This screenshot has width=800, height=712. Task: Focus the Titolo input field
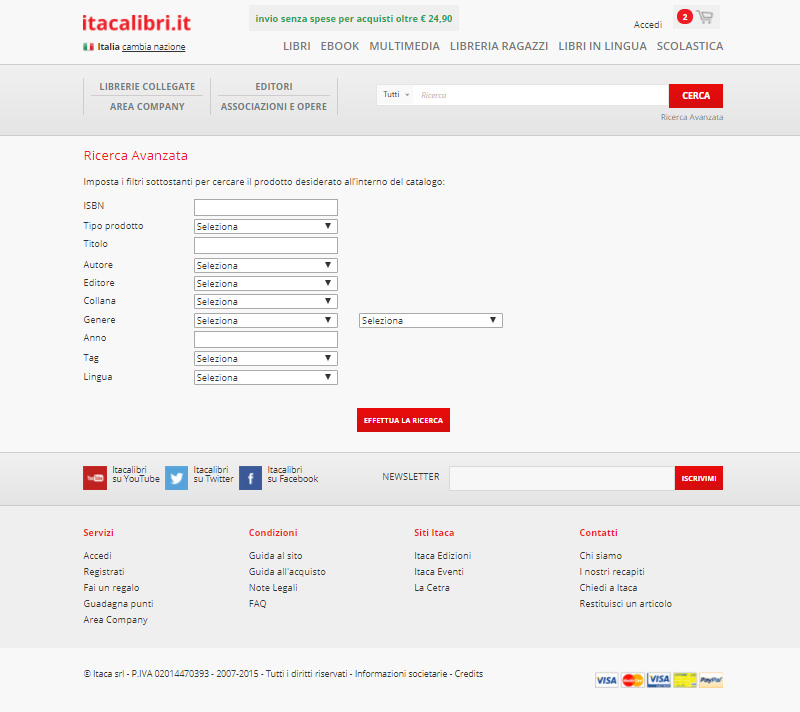266,245
